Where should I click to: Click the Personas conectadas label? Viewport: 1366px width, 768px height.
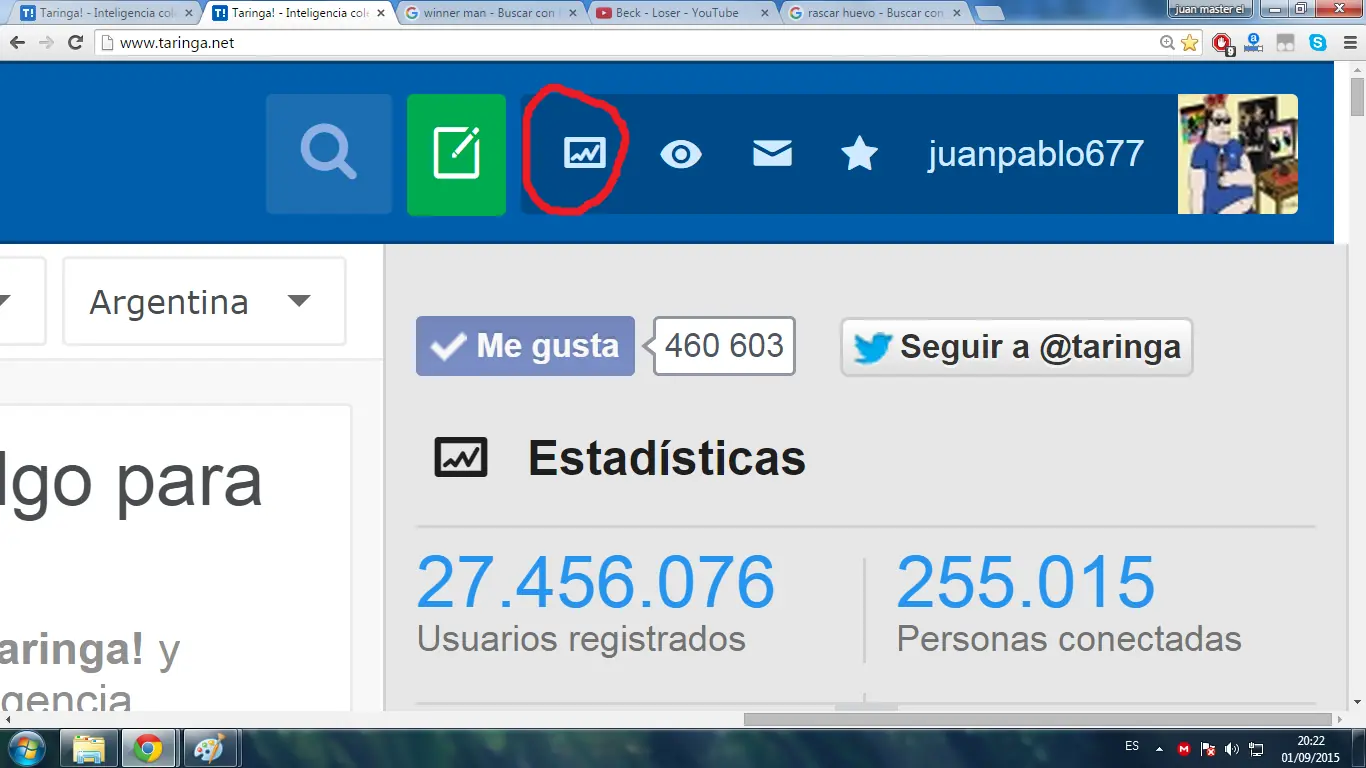1069,638
